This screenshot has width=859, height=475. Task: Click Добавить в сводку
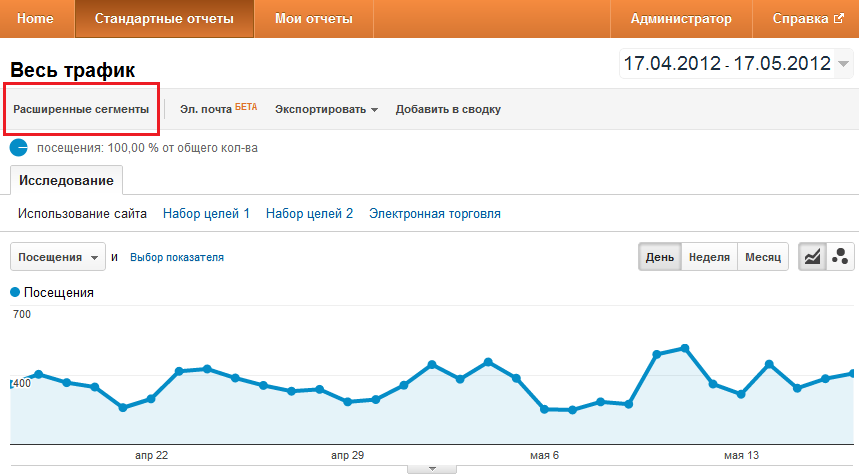pyautogui.click(x=448, y=109)
